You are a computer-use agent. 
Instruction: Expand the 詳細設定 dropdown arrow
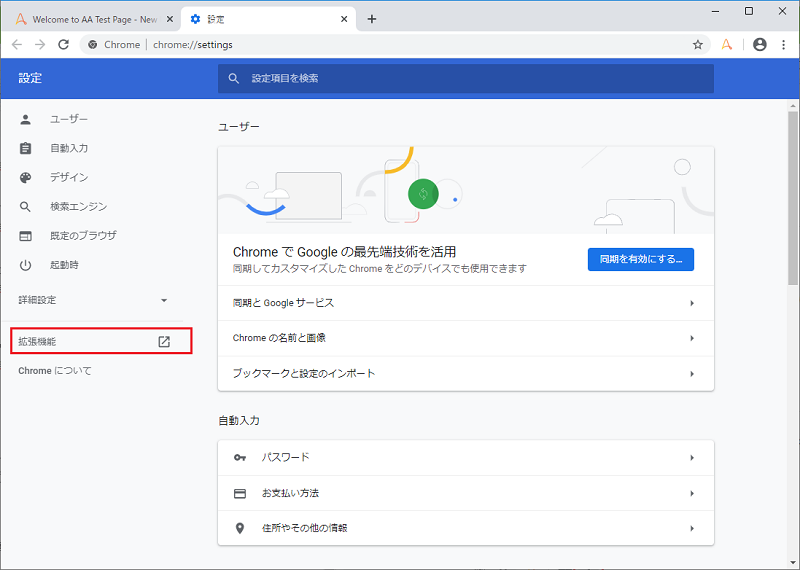coord(164,300)
